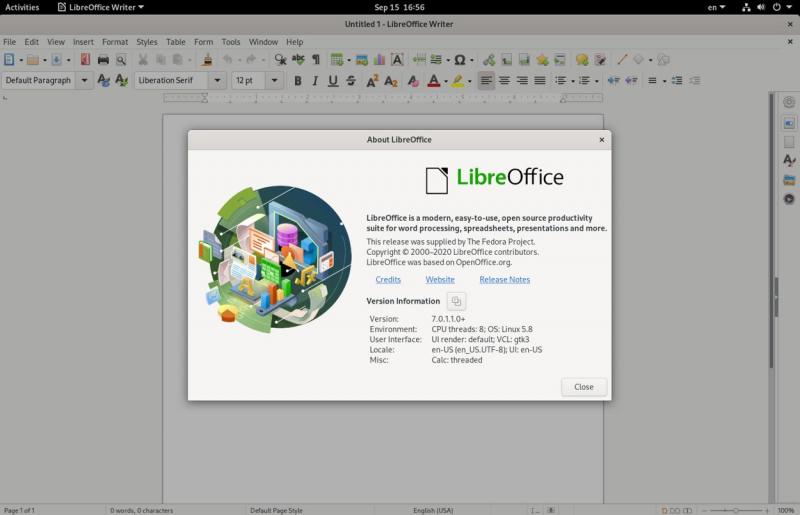Toggle Bold formatting
Viewport: 800px width, 515px height.
point(297,81)
